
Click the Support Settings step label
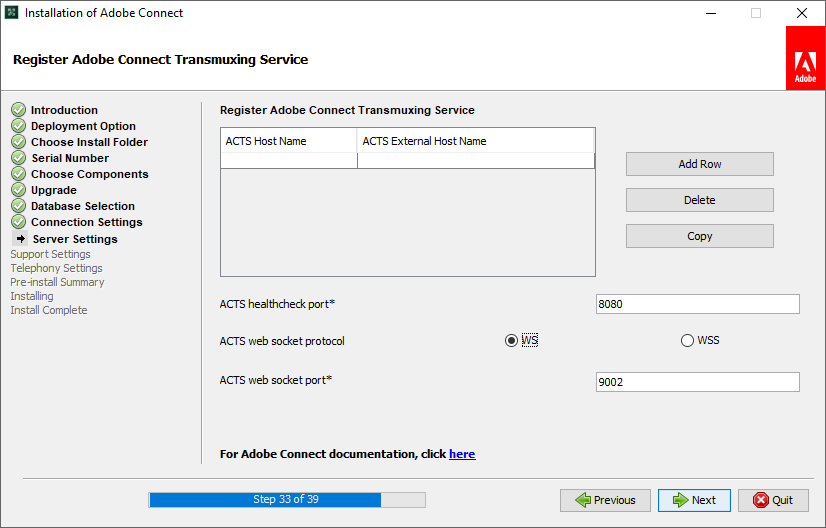(51, 254)
